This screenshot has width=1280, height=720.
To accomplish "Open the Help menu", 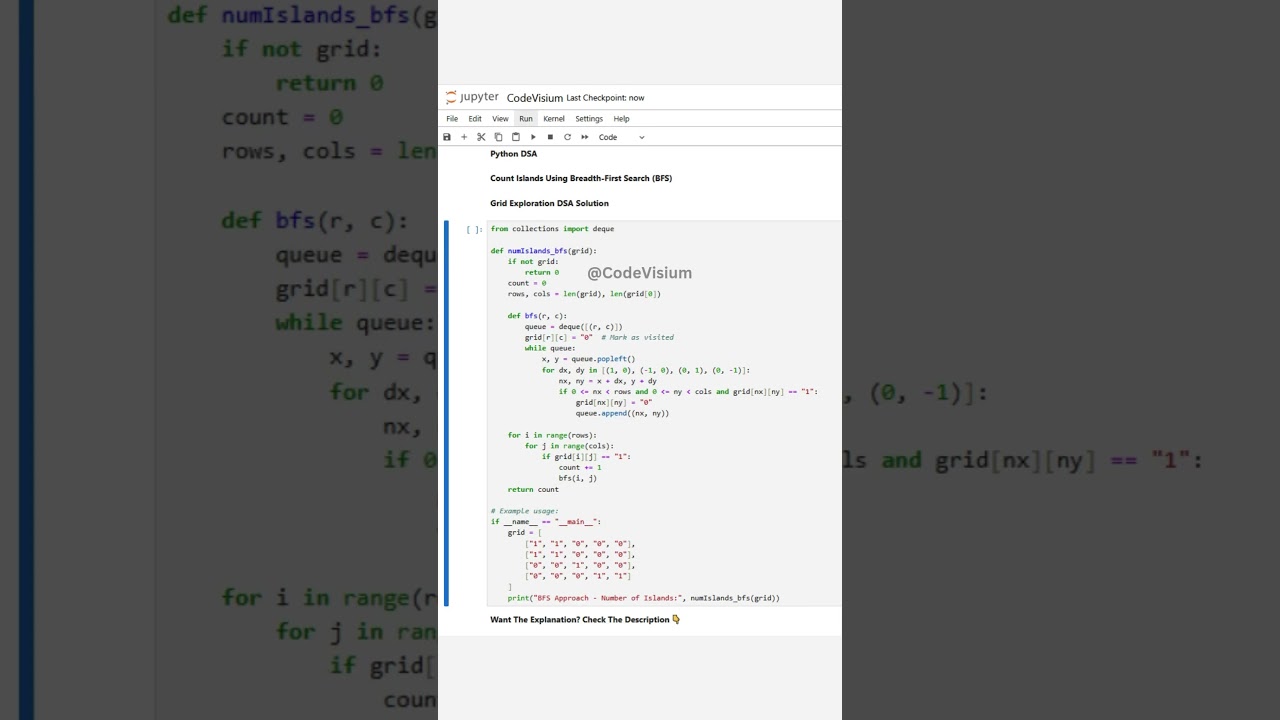I will tap(621, 119).
